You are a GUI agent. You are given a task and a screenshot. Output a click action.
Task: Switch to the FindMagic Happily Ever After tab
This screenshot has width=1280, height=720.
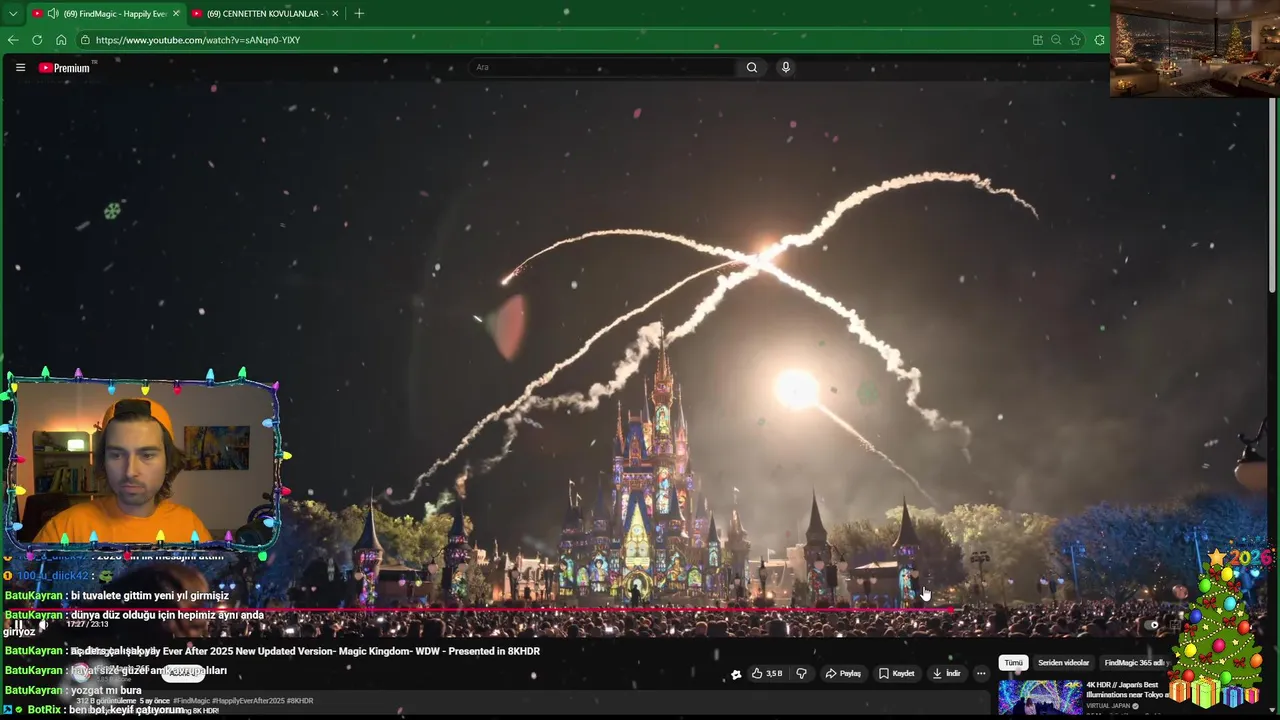[105, 13]
